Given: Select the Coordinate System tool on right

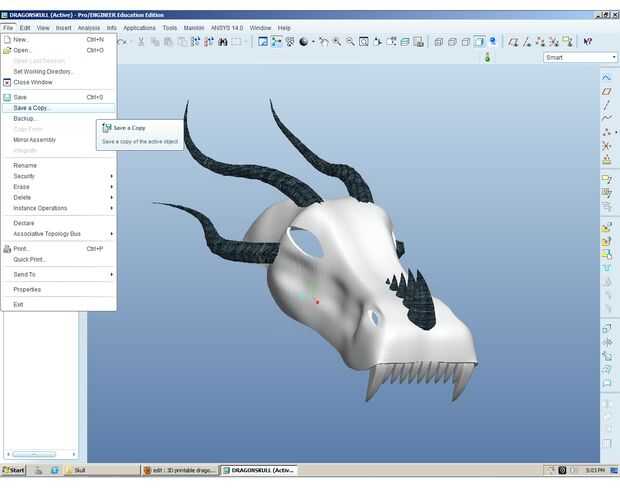Looking at the screenshot, I should click(x=607, y=146).
